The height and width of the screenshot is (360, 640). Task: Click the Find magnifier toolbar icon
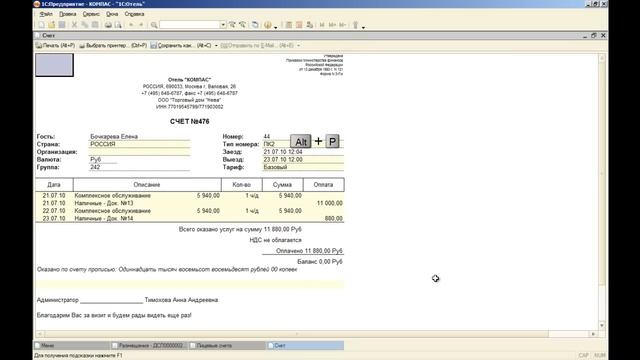(154, 25)
